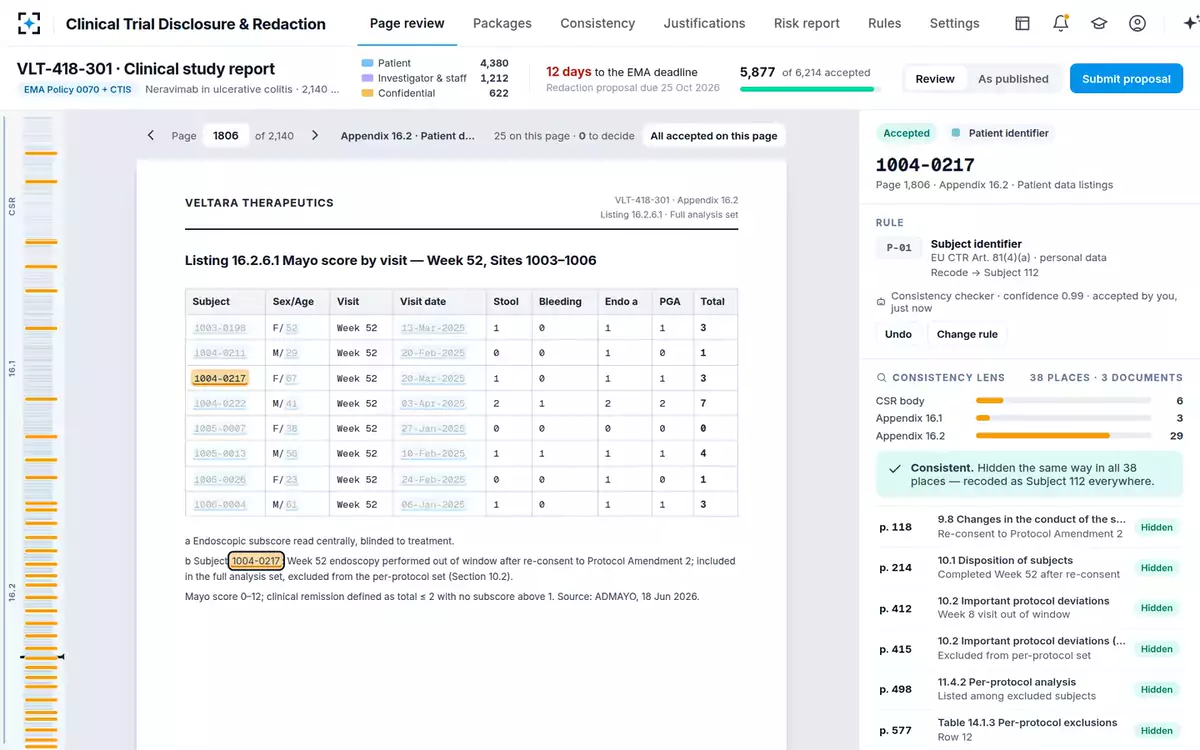The width and height of the screenshot is (1200, 750).
Task: Open the p. 118 consistency result
Action: pyautogui.click(x=1029, y=527)
